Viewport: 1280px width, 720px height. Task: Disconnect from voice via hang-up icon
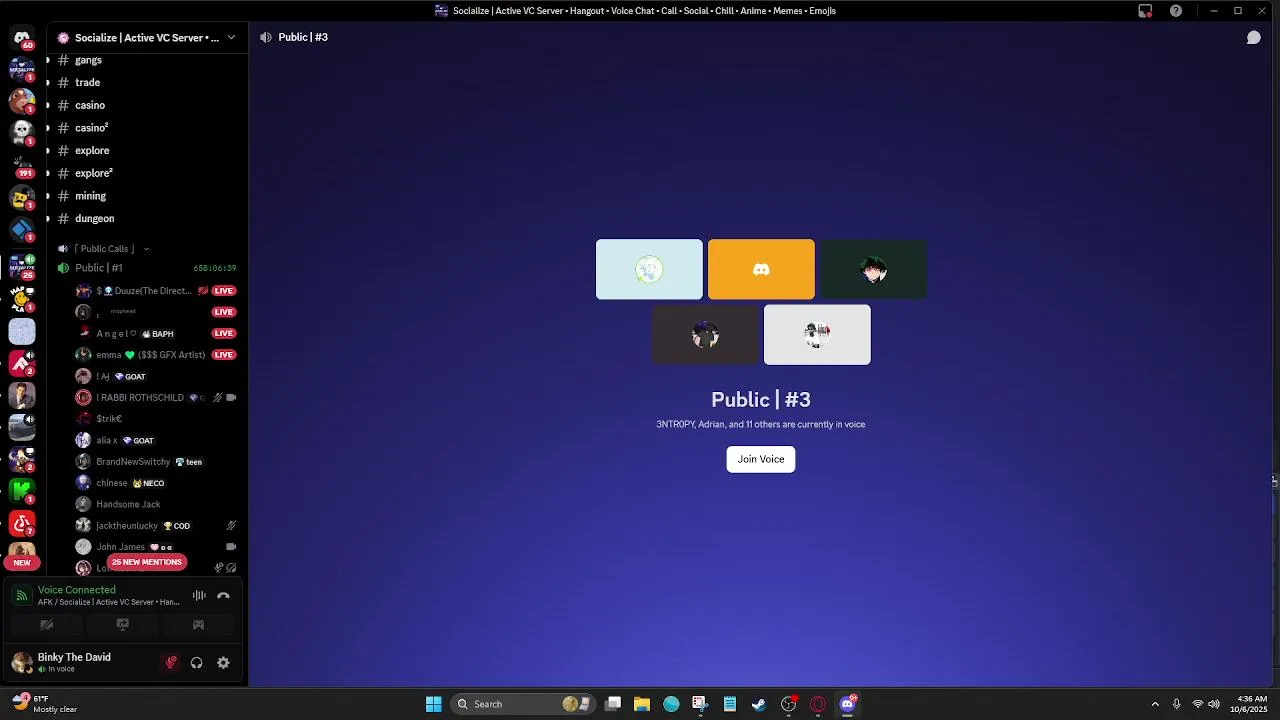(223, 596)
